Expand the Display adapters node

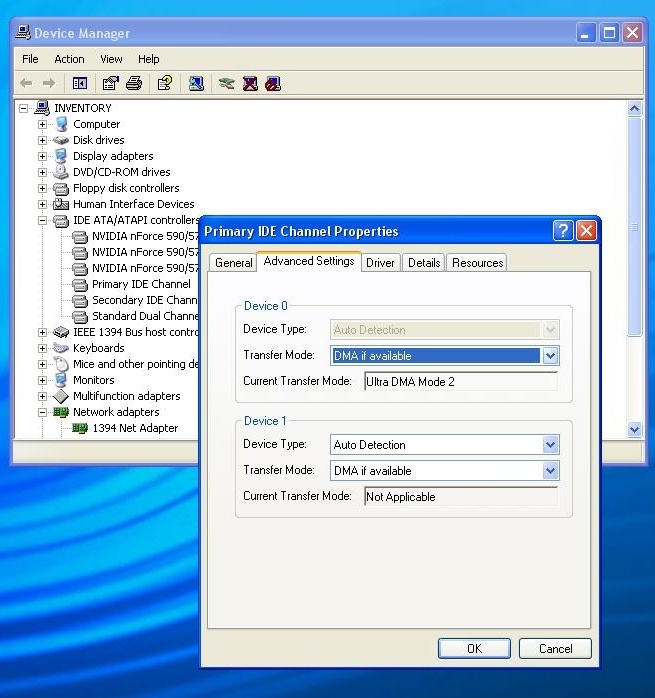[42, 156]
